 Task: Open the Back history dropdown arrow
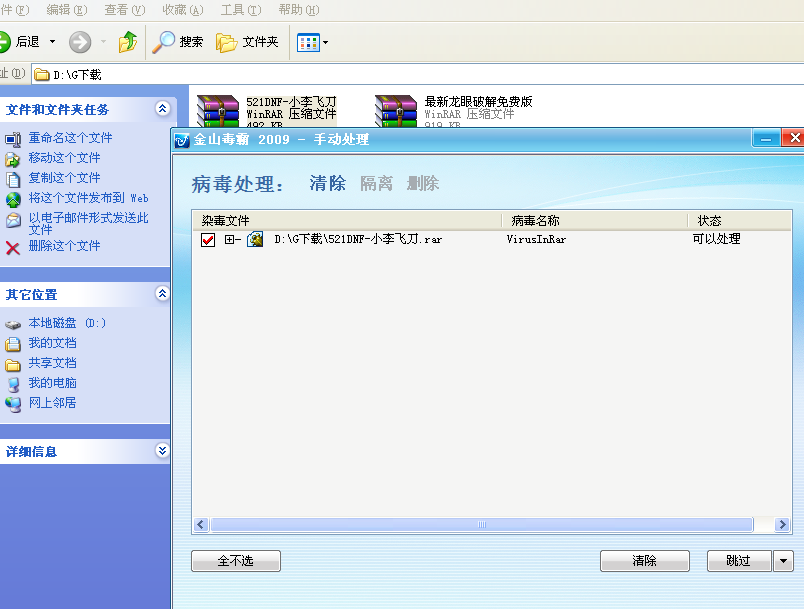[x=52, y=42]
